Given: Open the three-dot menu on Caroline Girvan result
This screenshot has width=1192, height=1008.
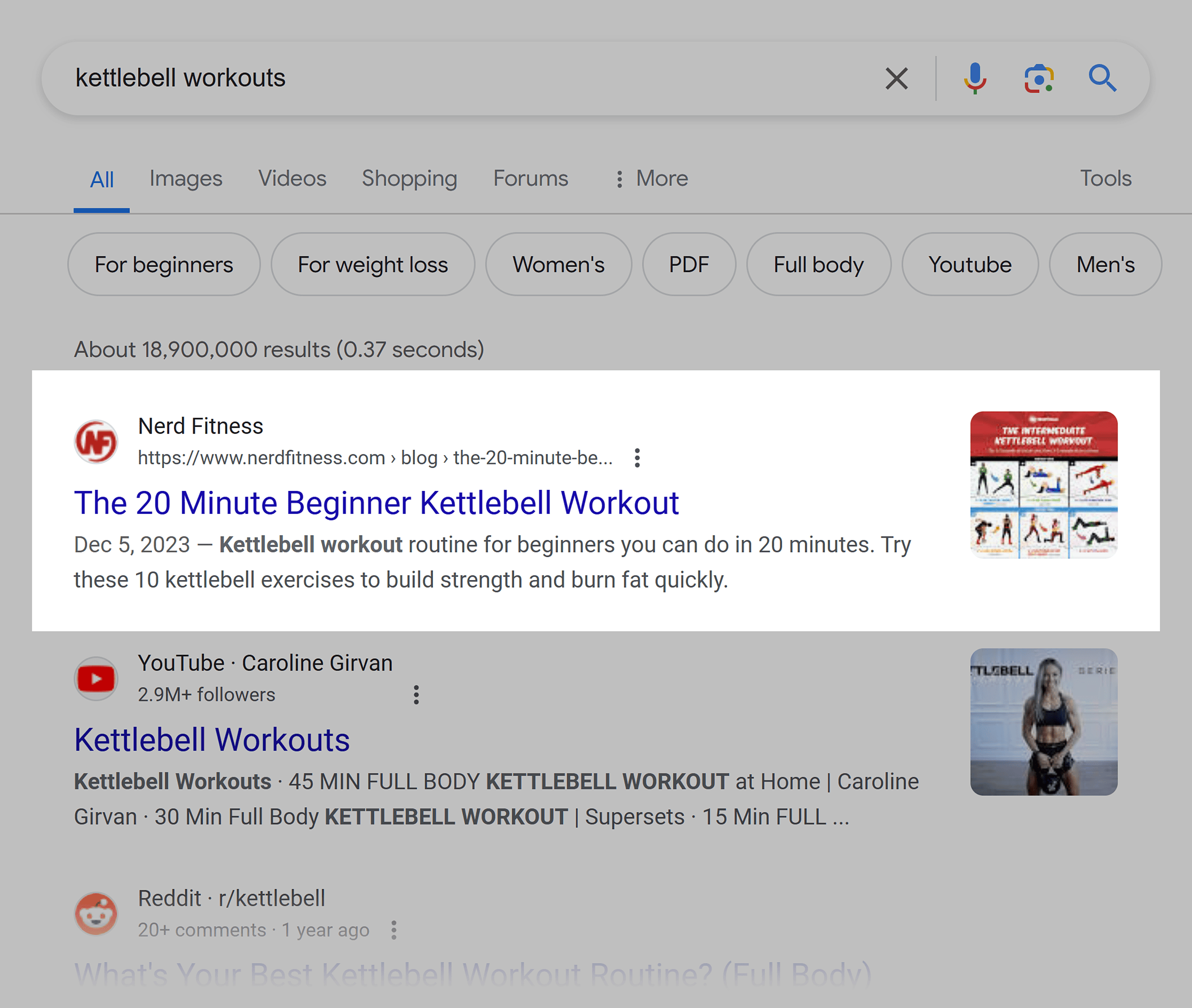Looking at the screenshot, I should [416, 694].
